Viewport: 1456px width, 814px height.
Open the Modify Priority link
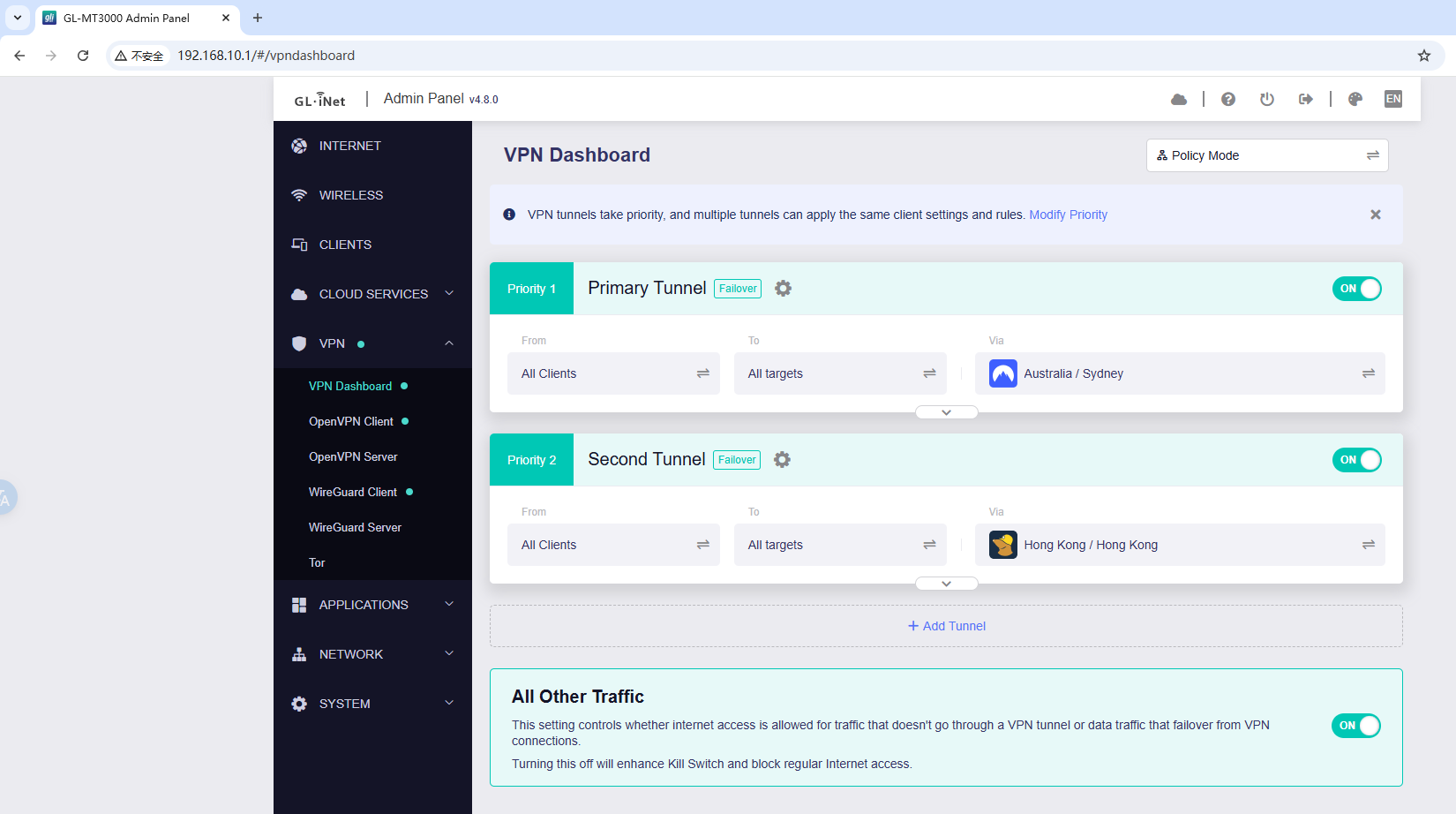click(1068, 215)
